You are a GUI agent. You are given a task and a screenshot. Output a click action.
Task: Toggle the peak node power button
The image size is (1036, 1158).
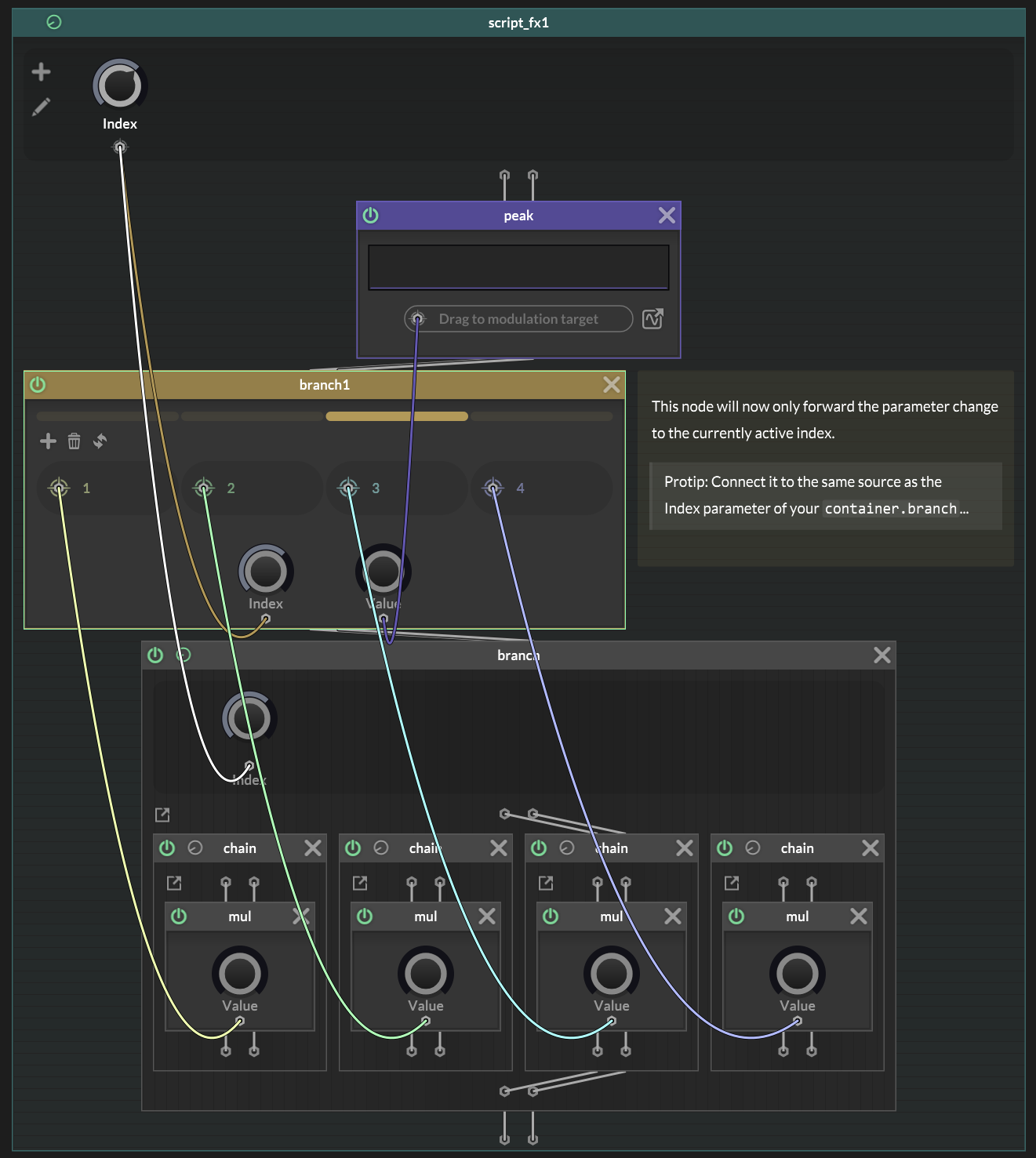371,216
